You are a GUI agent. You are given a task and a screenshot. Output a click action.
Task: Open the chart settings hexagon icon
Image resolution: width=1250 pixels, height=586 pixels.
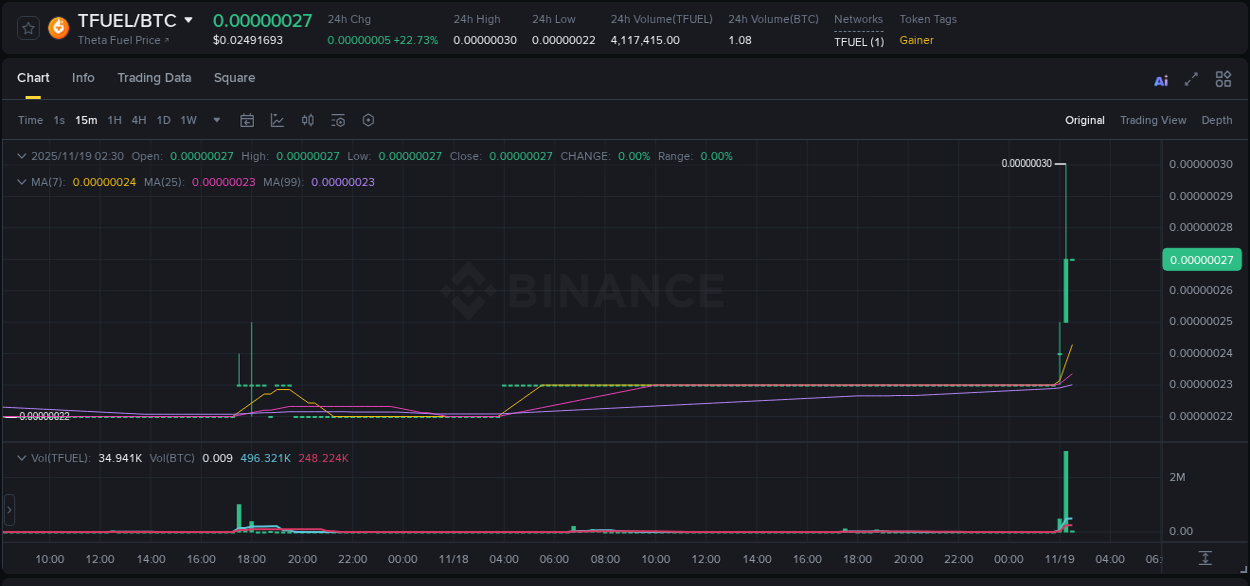368,119
